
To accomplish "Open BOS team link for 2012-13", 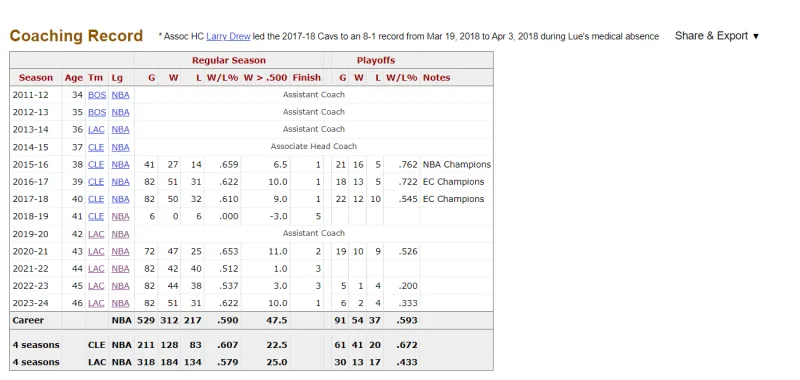I will (97, 112).
